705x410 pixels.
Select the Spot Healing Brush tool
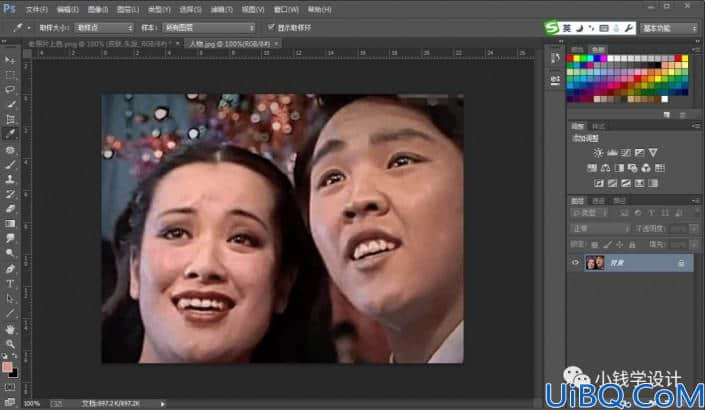[x=10, y=150]
